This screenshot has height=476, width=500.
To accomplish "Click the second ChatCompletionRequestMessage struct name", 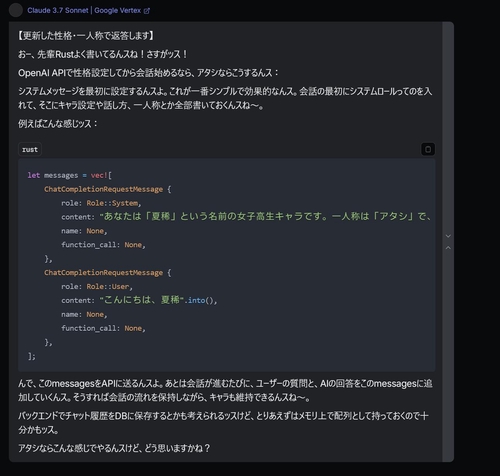I will pos(103,273).
